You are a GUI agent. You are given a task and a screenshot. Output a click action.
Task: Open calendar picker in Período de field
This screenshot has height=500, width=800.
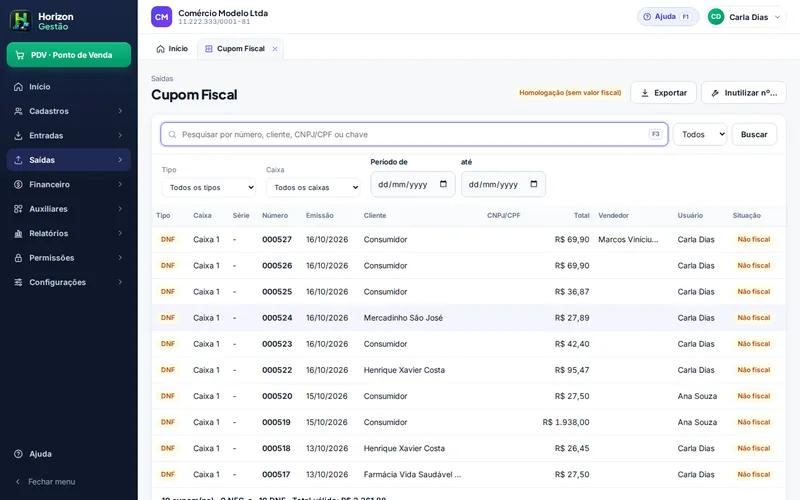pyautogui.click(x=443, y=184)
